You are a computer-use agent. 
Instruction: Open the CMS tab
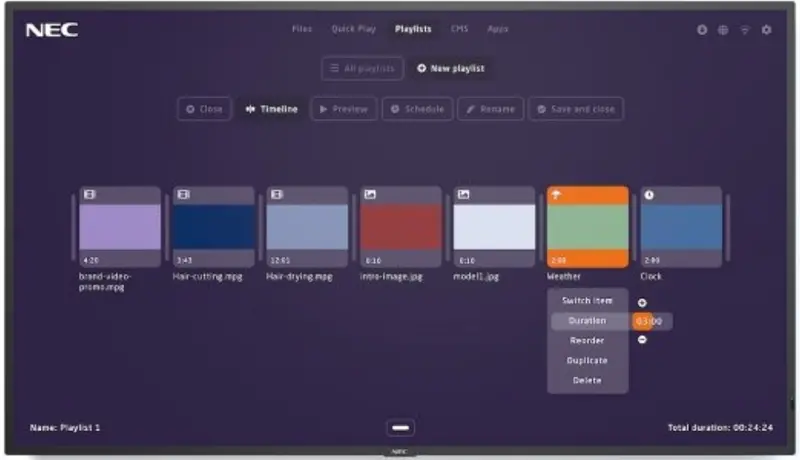coord(459,29)
